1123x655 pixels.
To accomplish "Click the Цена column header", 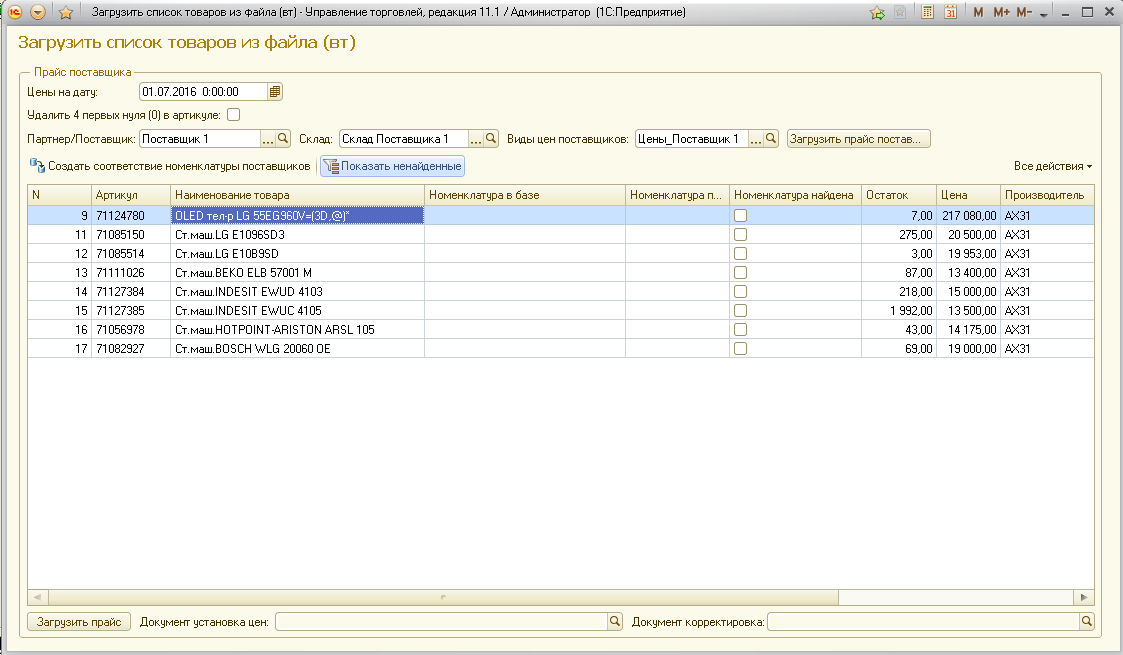I will pyautogui.click(x=968, y=195).
